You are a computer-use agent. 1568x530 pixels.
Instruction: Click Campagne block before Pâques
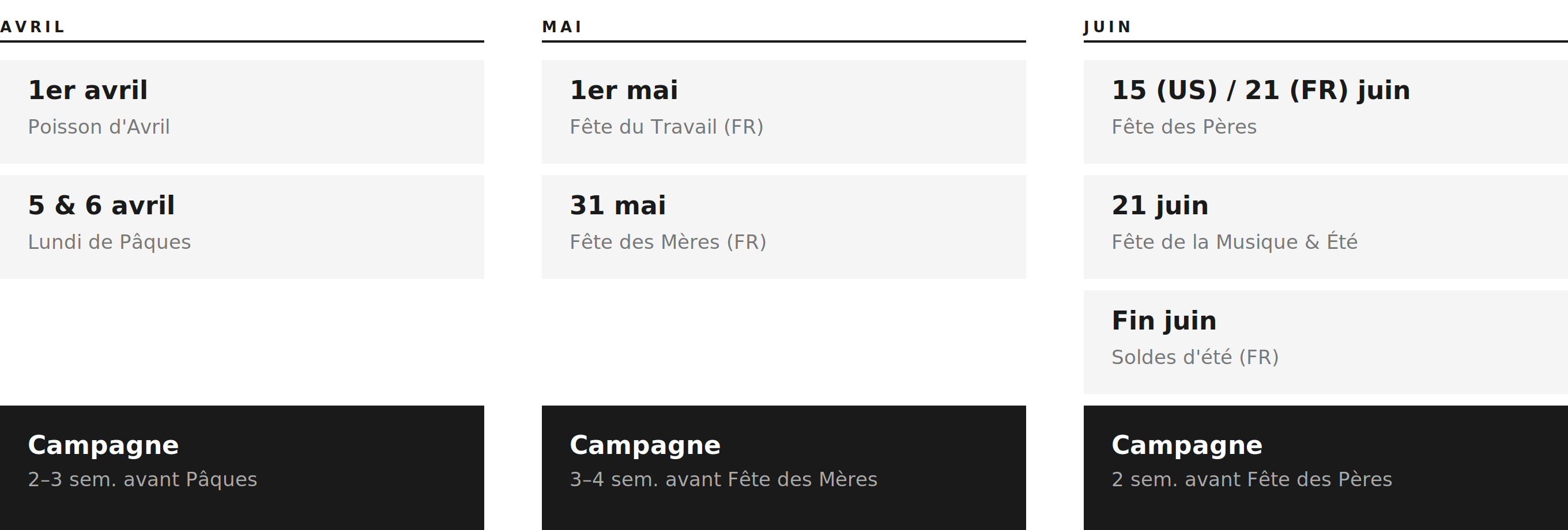pyautogui.click(x=242, y=463)
